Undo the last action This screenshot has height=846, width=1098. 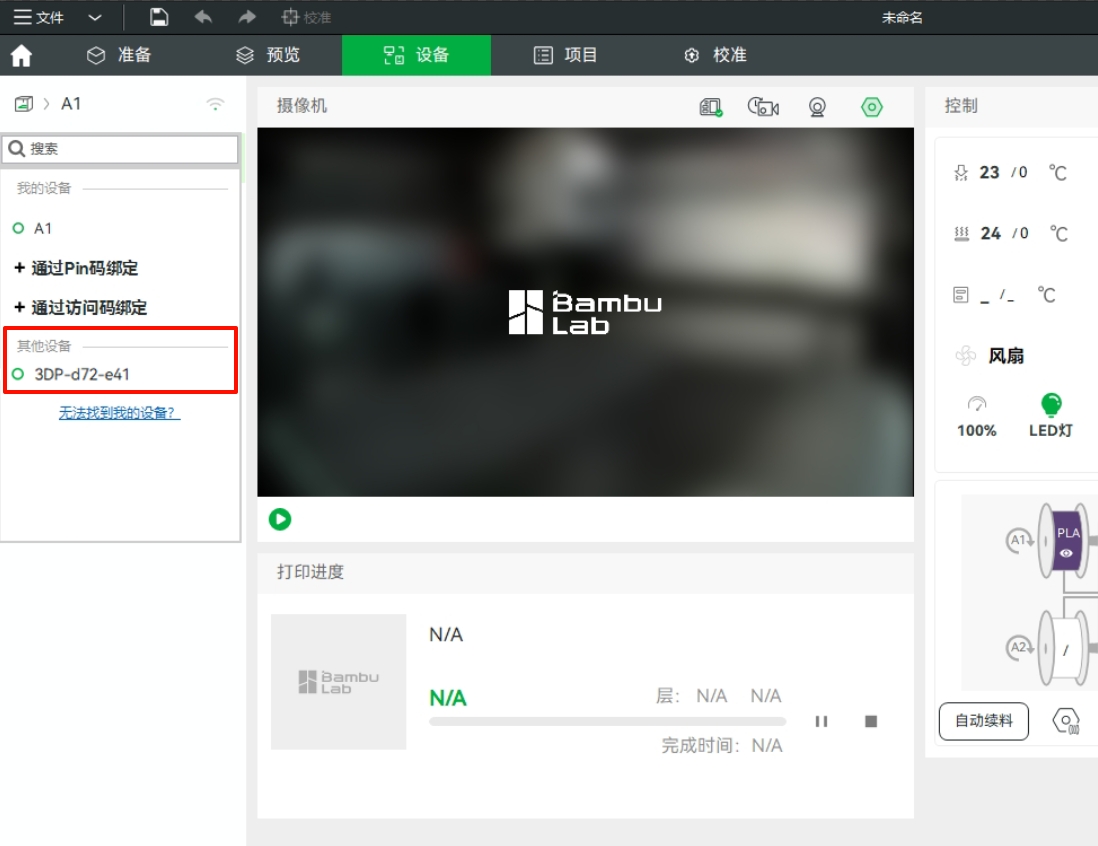coord(203,17)
